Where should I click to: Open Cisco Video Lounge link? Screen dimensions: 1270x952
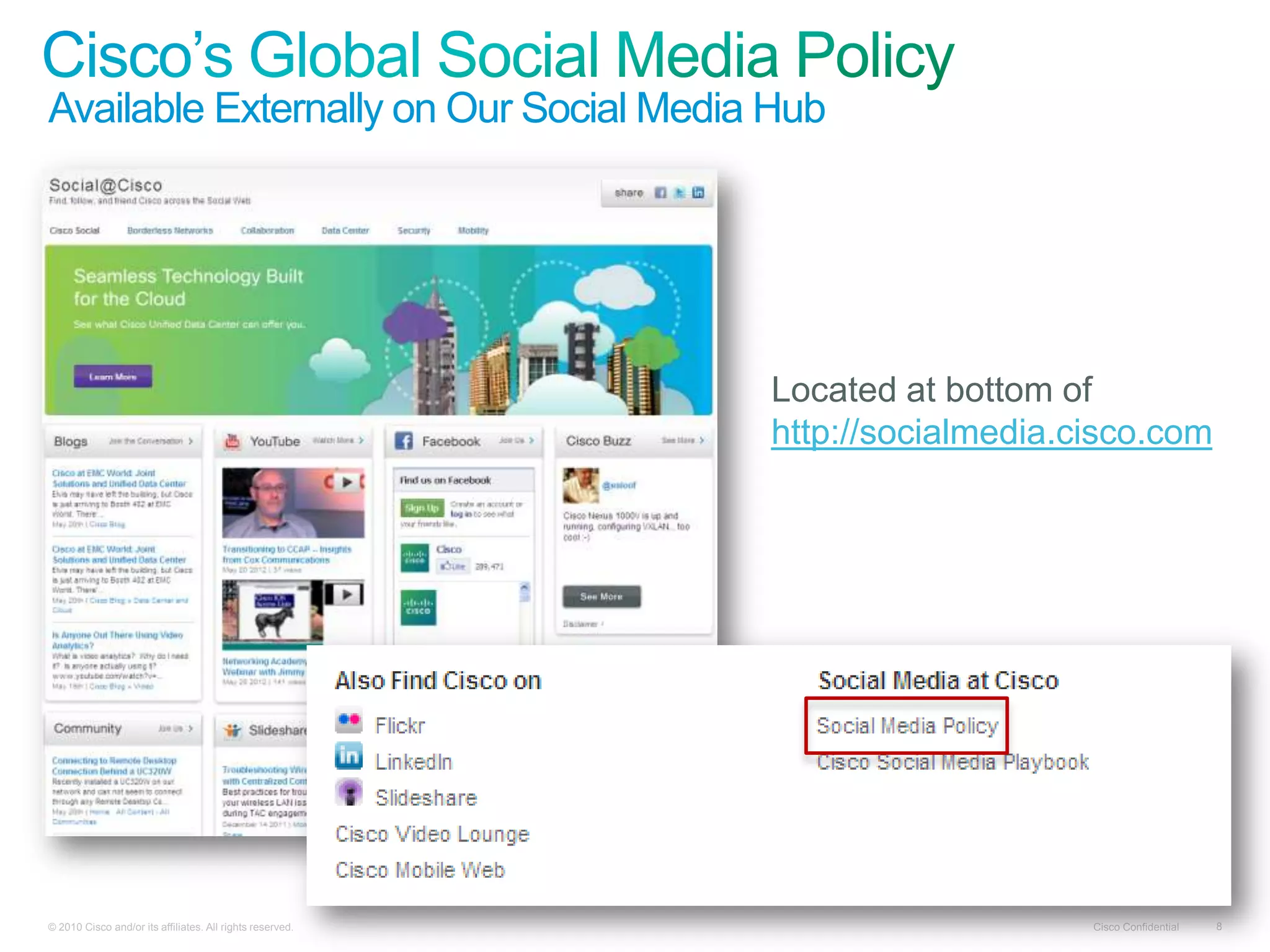coord(432,834)
